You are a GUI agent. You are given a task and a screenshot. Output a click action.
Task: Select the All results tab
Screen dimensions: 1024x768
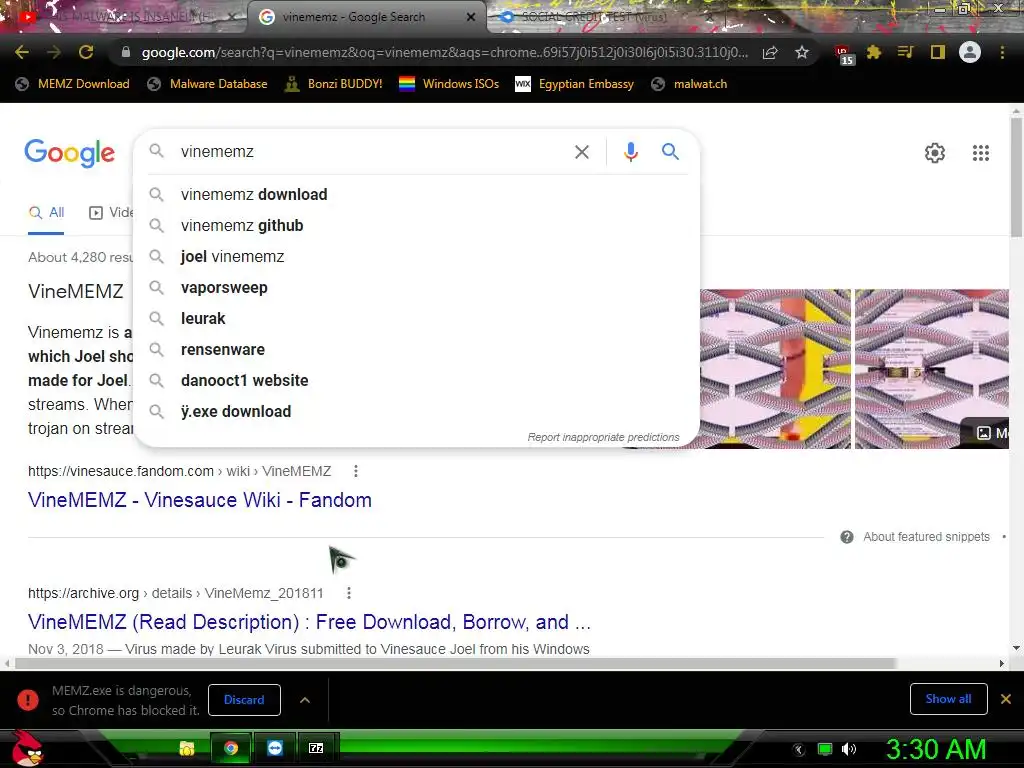[46, 213]
